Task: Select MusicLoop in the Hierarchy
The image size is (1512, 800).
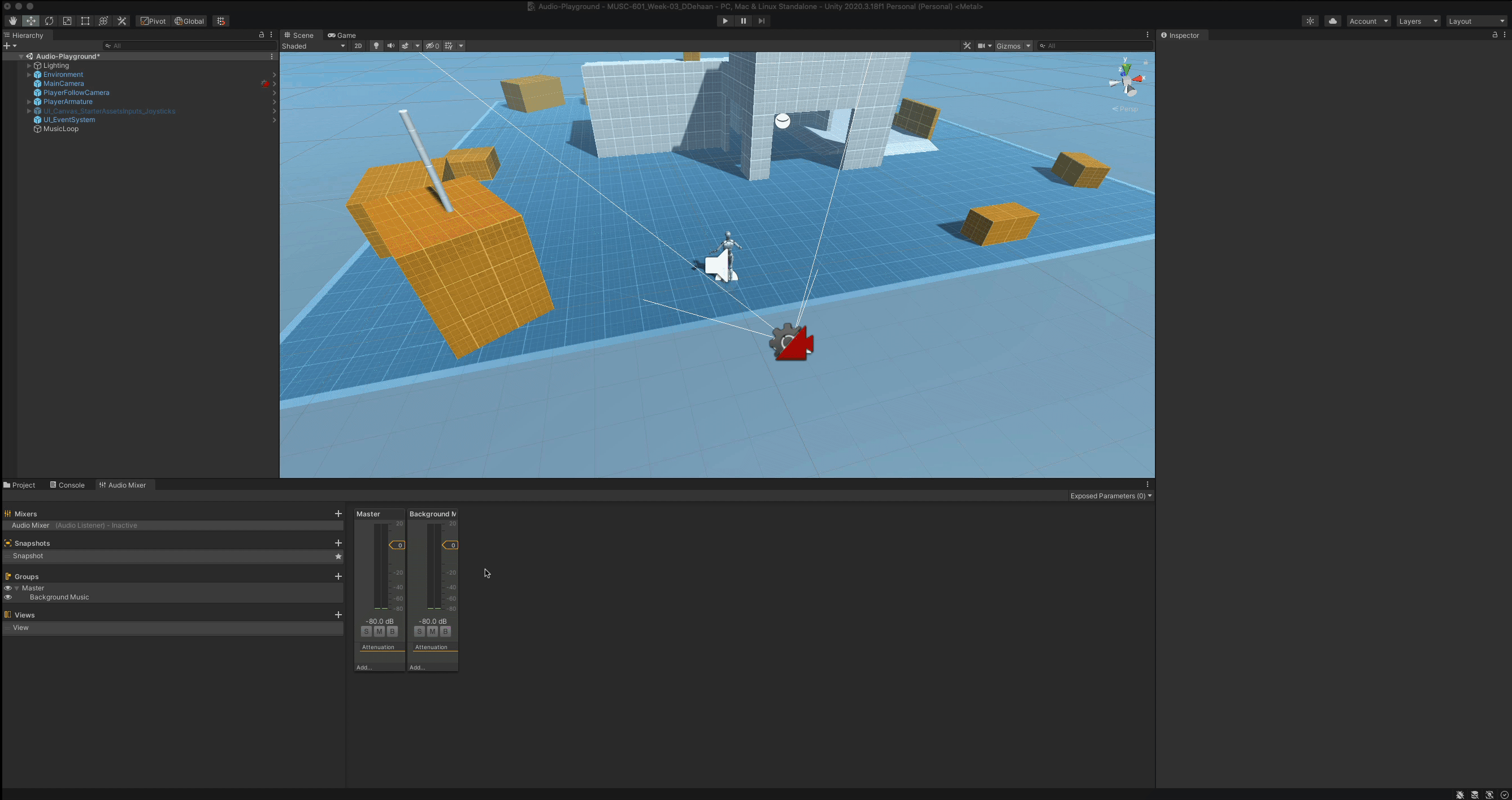Action: pyautogui.click(x=60, y=129)
